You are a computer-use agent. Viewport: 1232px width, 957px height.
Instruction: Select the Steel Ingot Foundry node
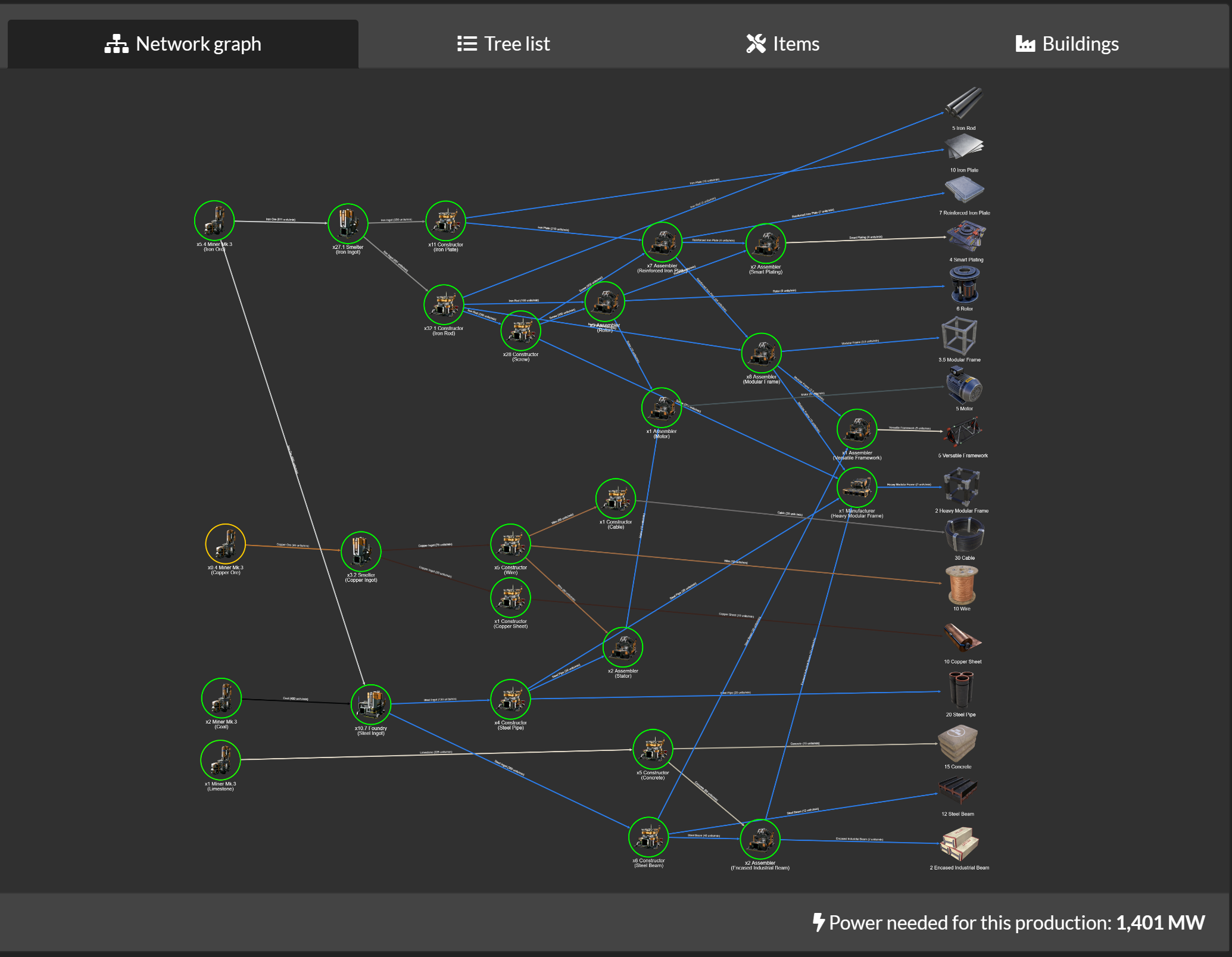coord(372,704)
